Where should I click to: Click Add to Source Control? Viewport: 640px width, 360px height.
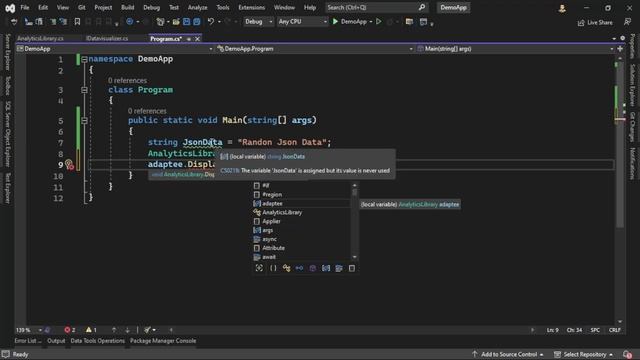tap(508, 354)
